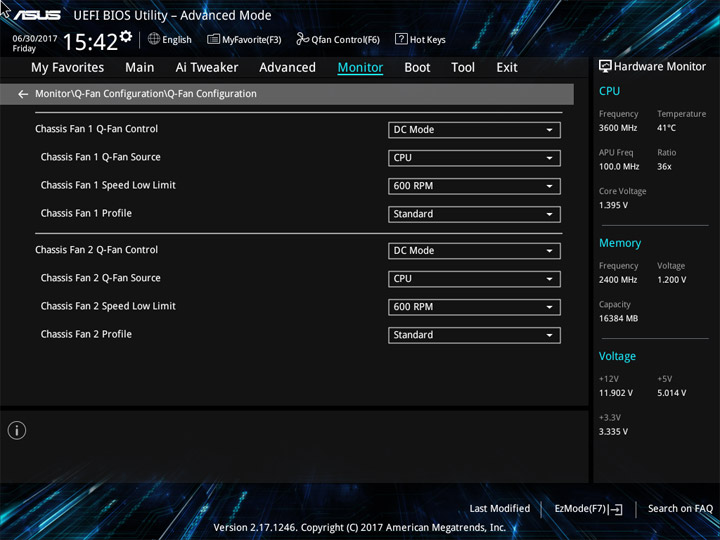720x540 pixels.
Task: Click the Chassis Fan 1 Profile label
Action: (86, 213)
